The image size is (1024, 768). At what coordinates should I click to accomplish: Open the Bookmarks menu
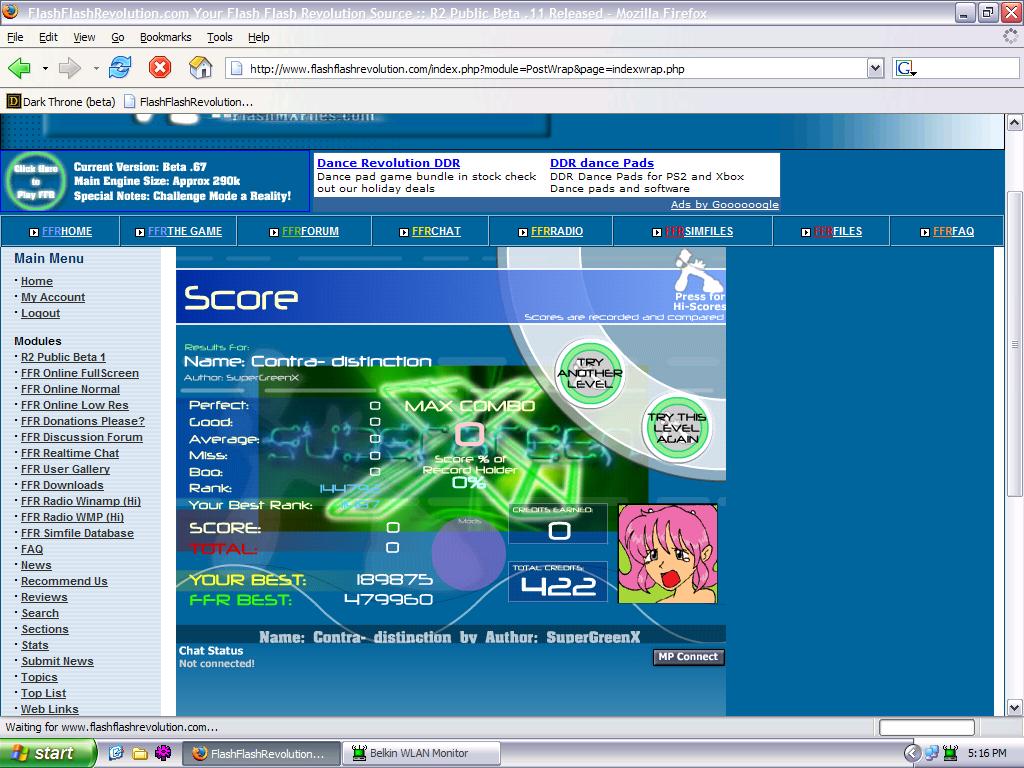coord(166,37)
